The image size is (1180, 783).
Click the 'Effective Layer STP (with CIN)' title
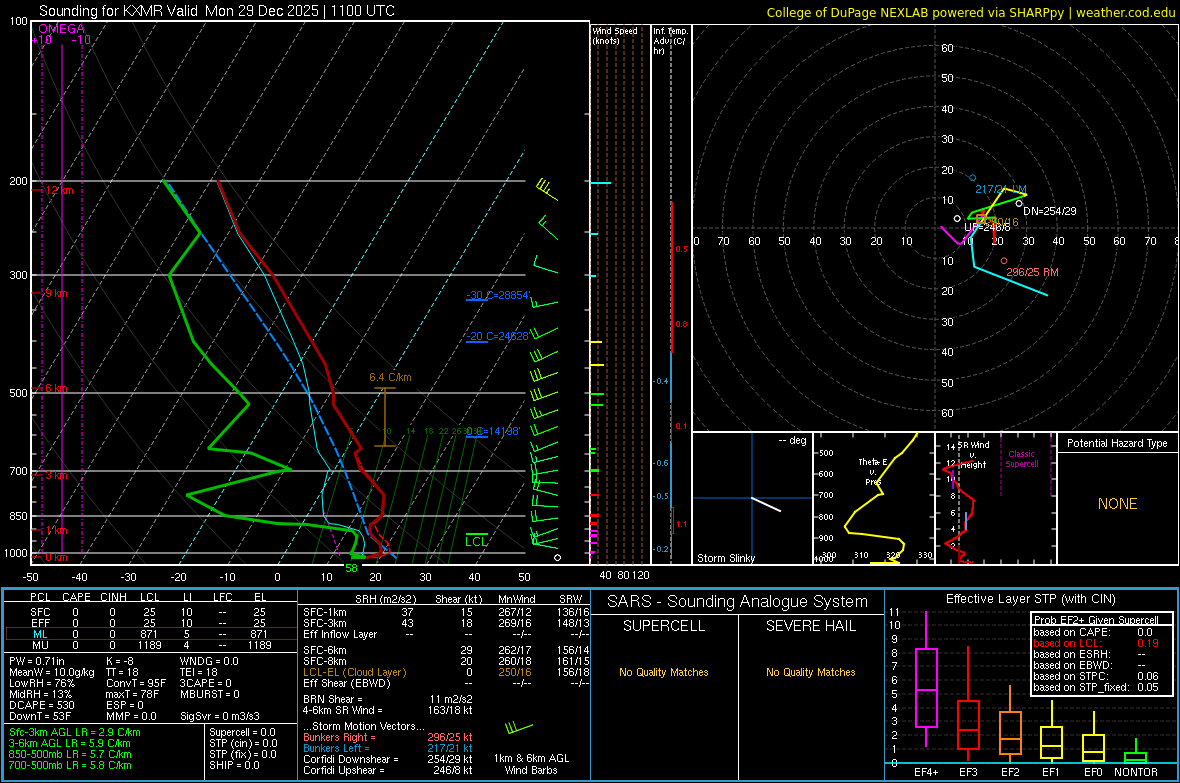(x=1030, y=599)
